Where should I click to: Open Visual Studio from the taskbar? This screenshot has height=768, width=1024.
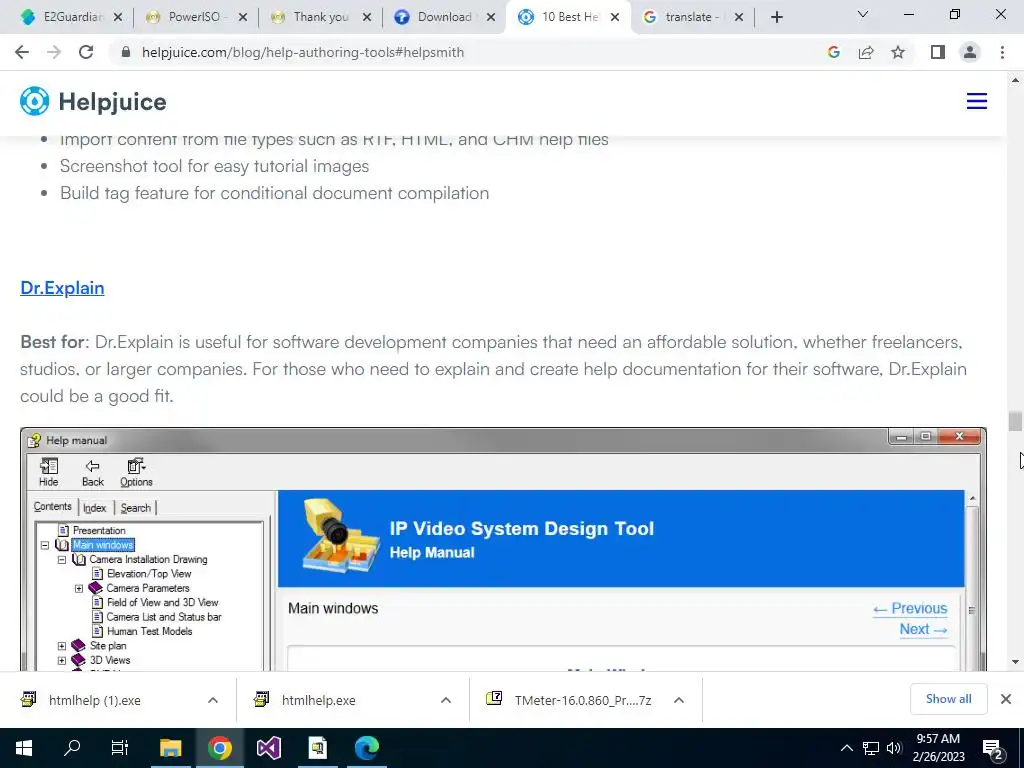pos(268,748)
